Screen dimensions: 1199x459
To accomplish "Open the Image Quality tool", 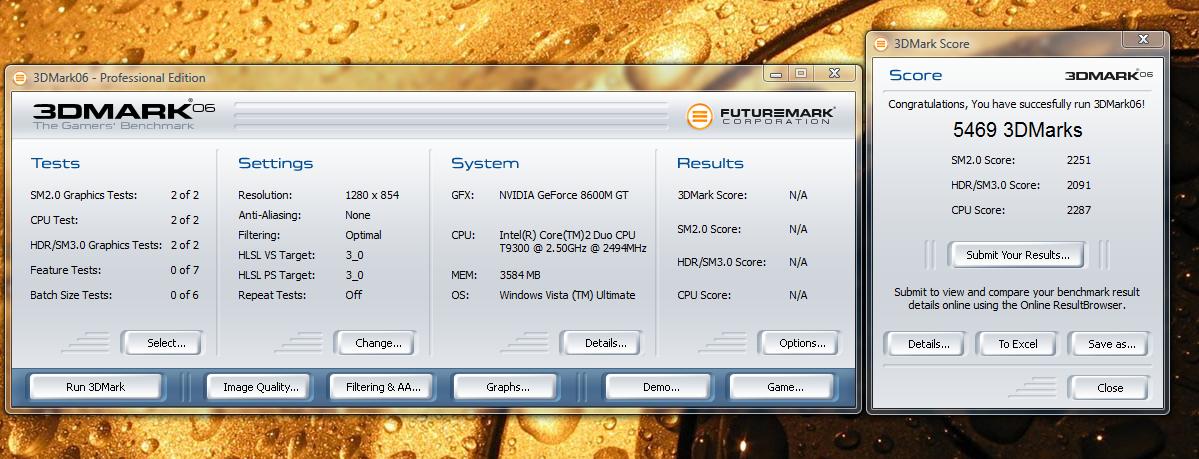I will [x=260, y=387].
